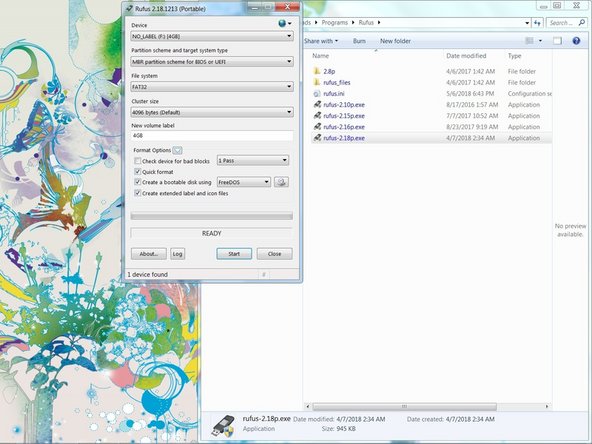Select rufus-2.16p.exe file name
Viewport: 592px width, 444px height.
pyautogui.click(x=344, y=127)
